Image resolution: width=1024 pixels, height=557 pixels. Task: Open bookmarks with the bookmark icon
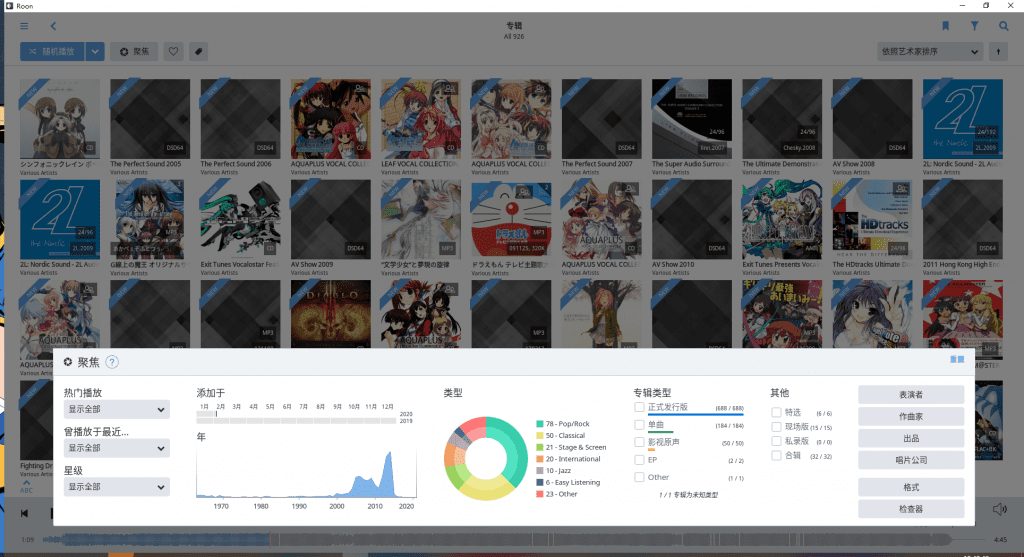pyautogui.click(x=945, y=26)
